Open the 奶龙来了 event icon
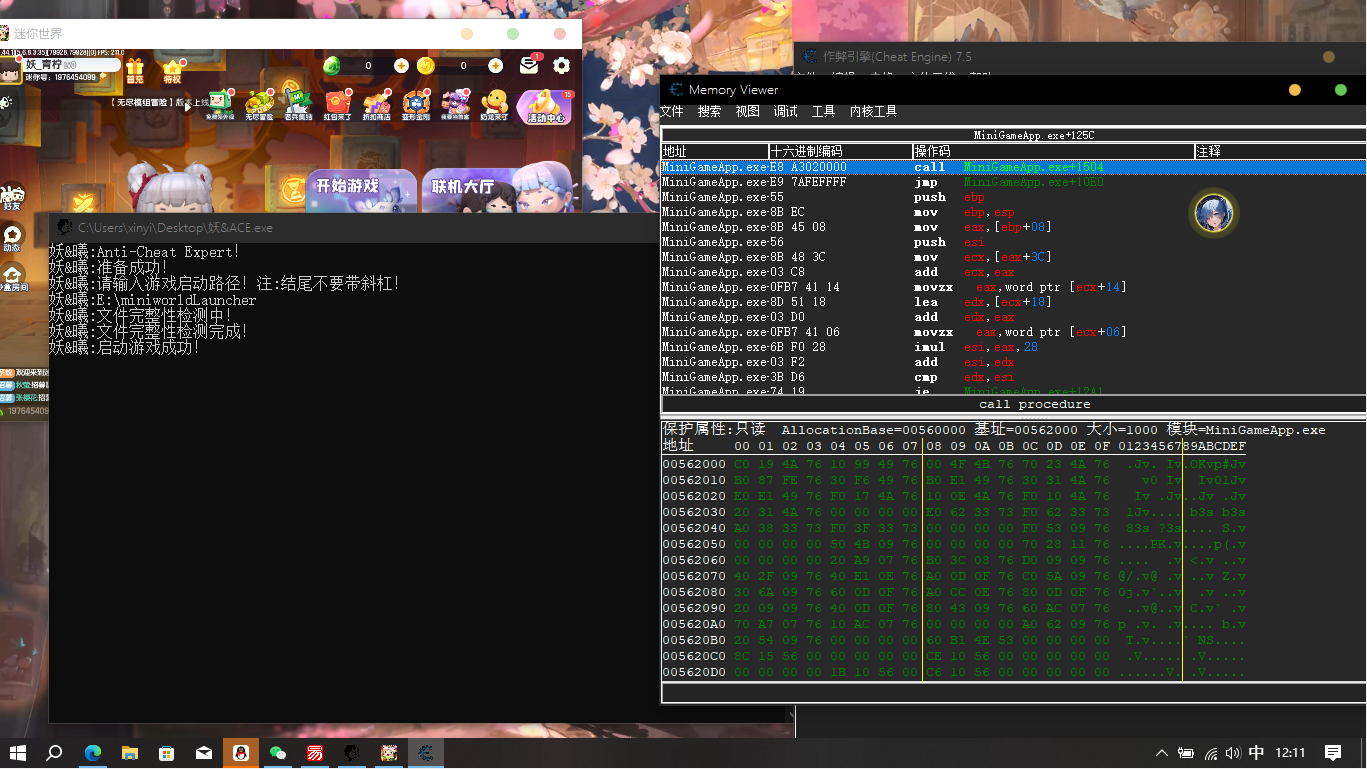This screenshot has height=769, width=1367. click(493, 103)
